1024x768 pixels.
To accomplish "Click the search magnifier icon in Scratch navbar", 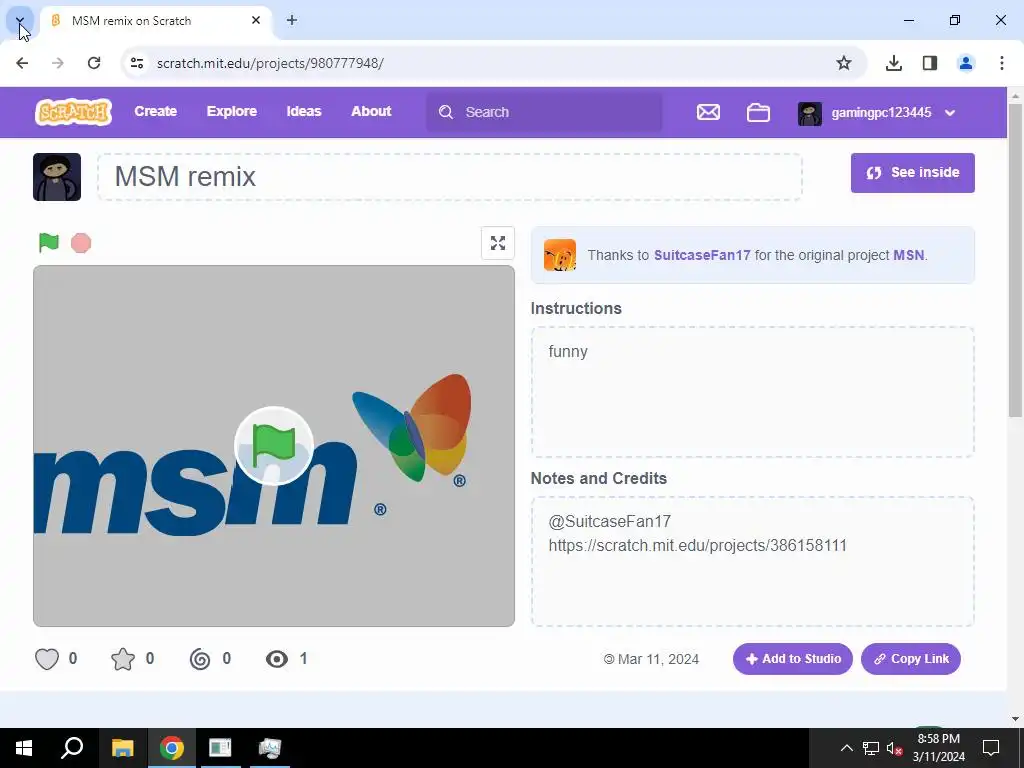I will coord(446,112).
